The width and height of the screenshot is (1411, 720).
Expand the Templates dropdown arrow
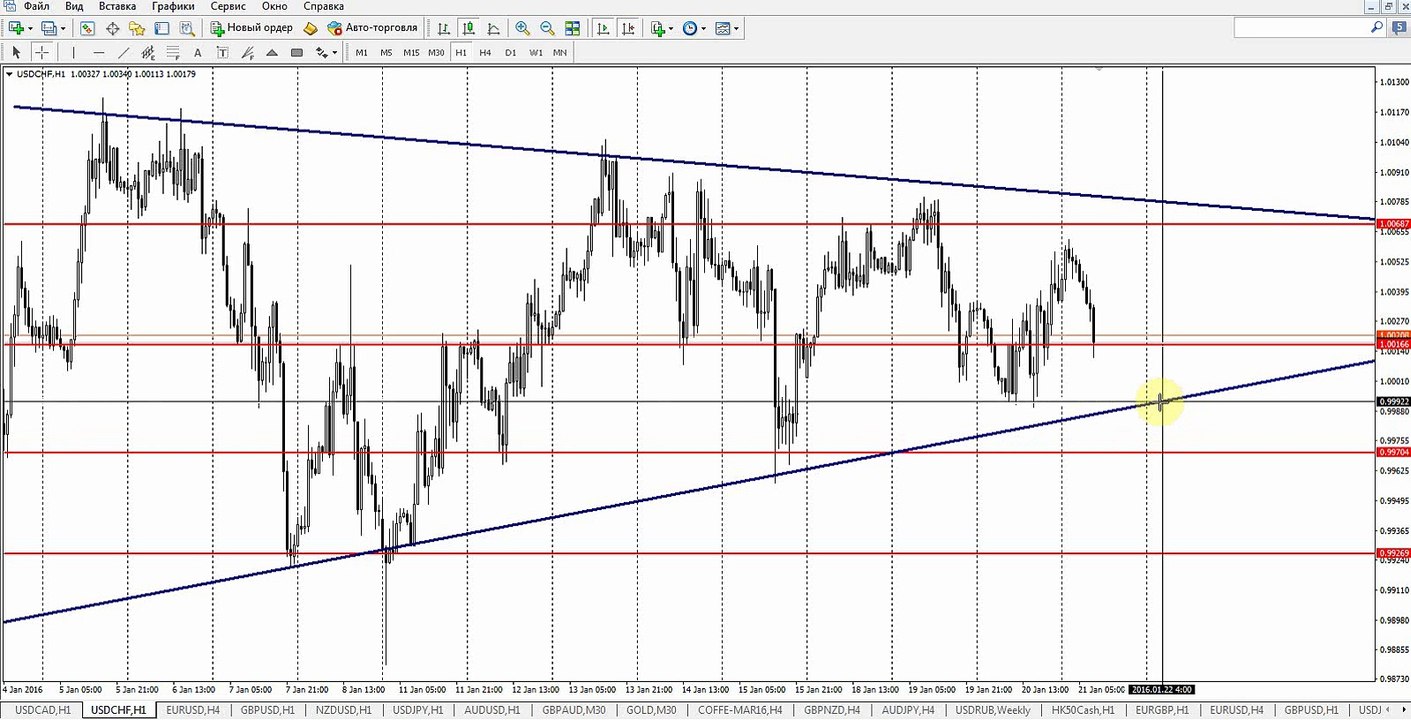737,28
